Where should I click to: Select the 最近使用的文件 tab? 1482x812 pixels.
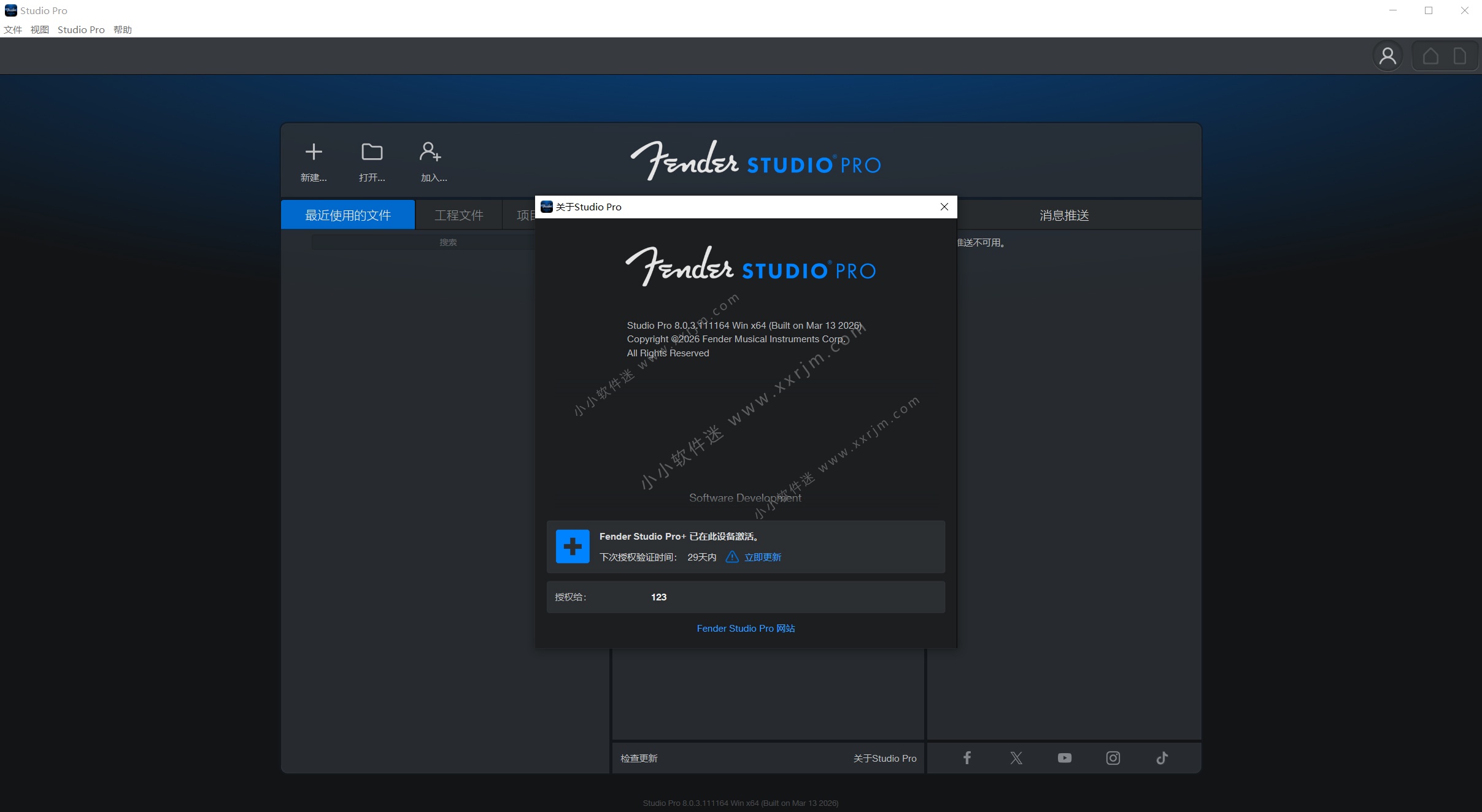(348, 215)
